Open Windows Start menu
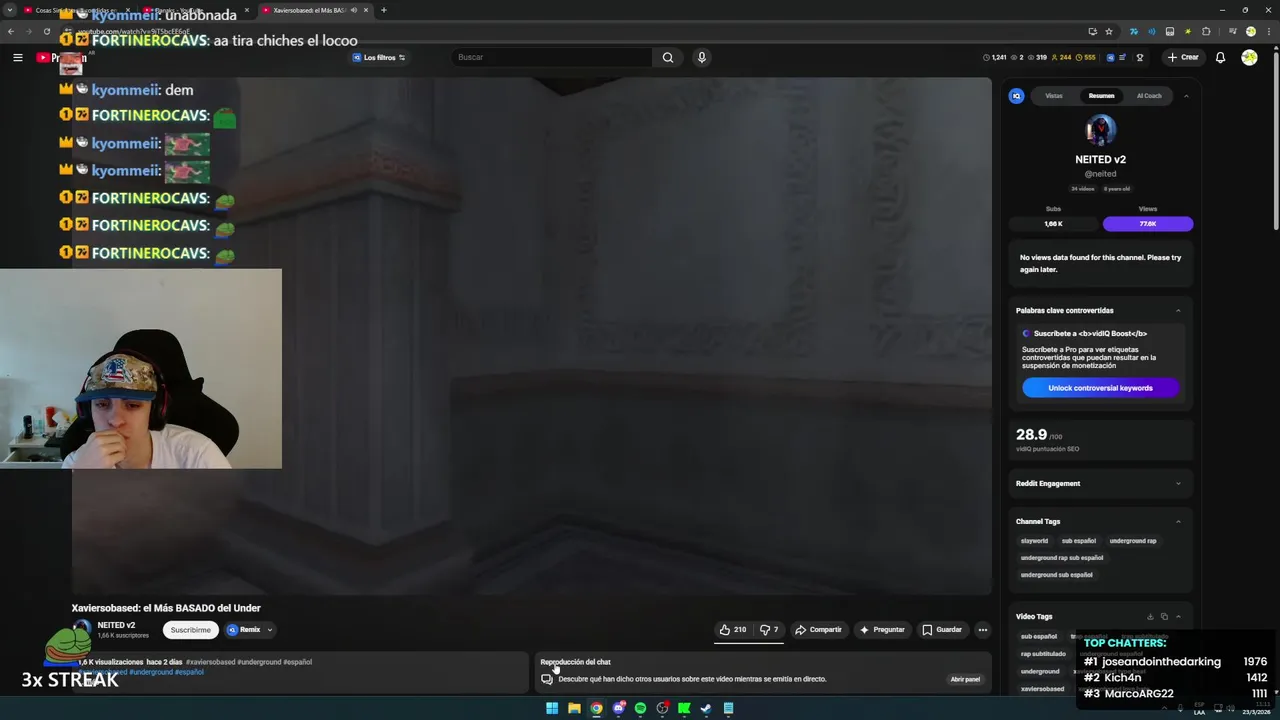Viewport: 1280px width, 720px height. pyautogui.click(x=552, y=708)
